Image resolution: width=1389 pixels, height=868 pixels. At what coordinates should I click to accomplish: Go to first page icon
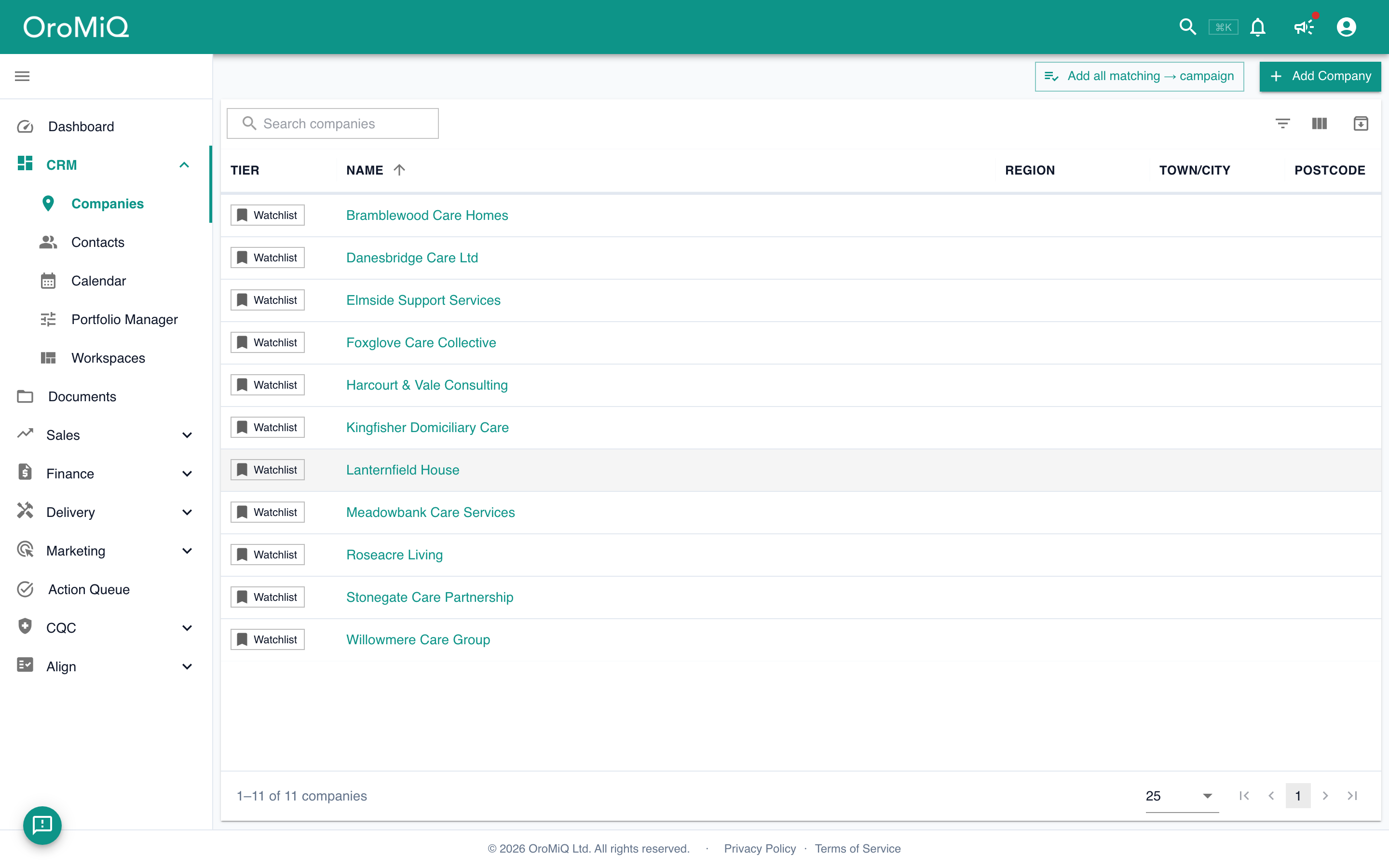tap(1244, 796)
